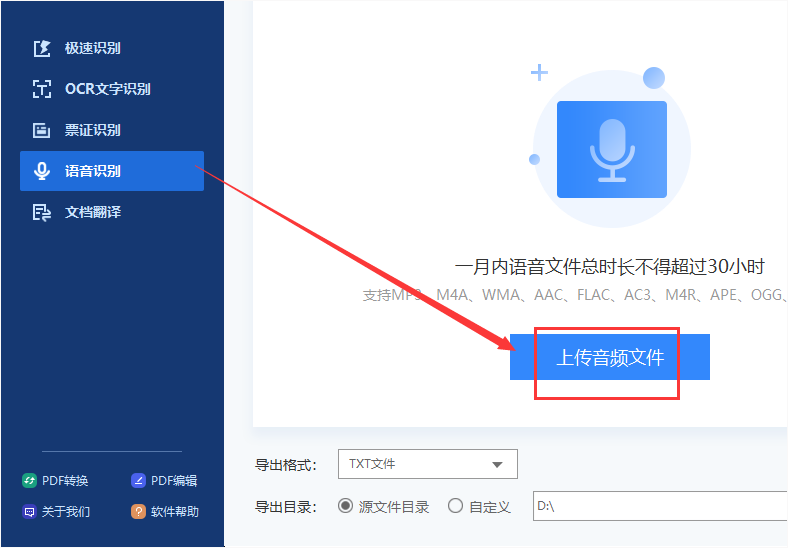Open the 软件帮助 link
This screenshot has height=548, width=788.
click(x=165, y=512)
